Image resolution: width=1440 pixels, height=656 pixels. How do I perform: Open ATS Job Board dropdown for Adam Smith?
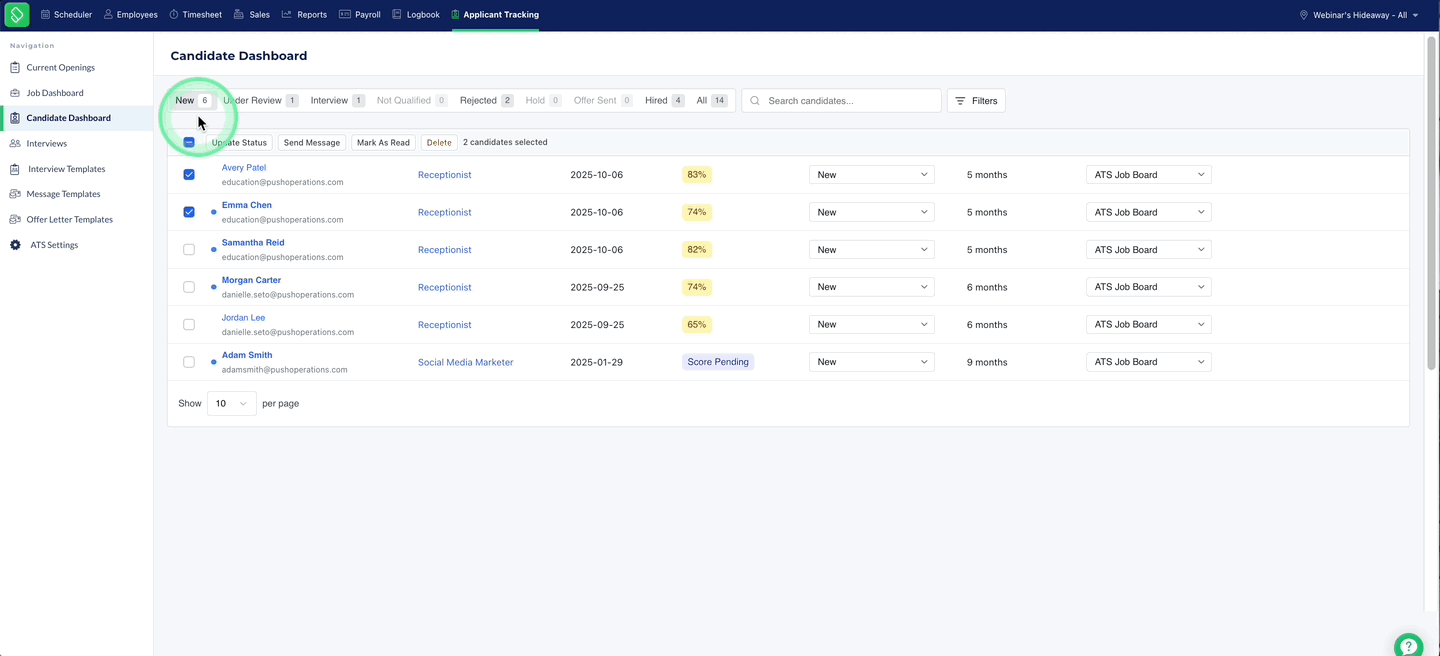coord(1148,362)
